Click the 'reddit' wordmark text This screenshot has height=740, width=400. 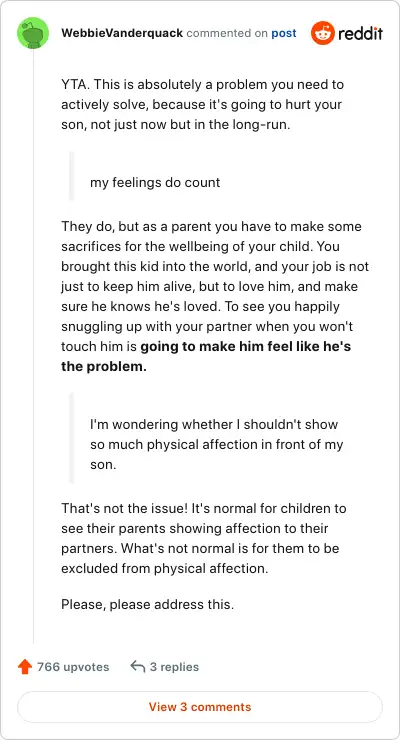coord(360,34)
